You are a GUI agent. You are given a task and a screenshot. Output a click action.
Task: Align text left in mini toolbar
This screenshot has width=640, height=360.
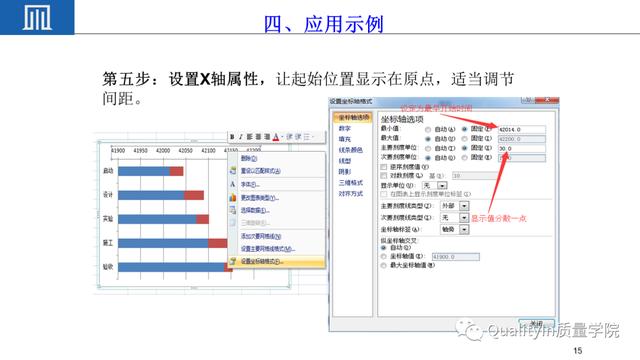click(249, 137)
